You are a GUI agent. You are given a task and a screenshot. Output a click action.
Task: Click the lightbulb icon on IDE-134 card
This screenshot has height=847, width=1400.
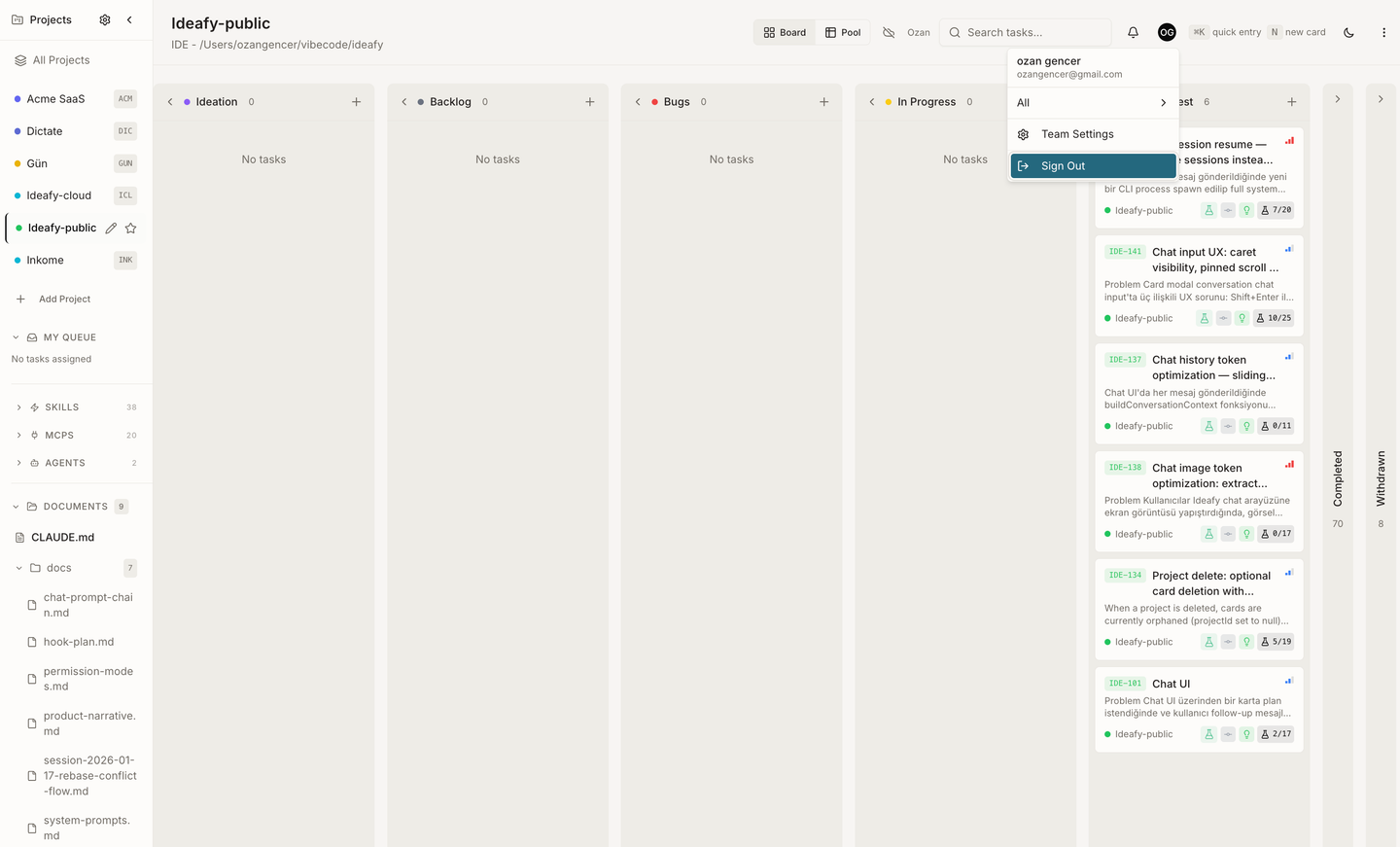[1246, 642]
